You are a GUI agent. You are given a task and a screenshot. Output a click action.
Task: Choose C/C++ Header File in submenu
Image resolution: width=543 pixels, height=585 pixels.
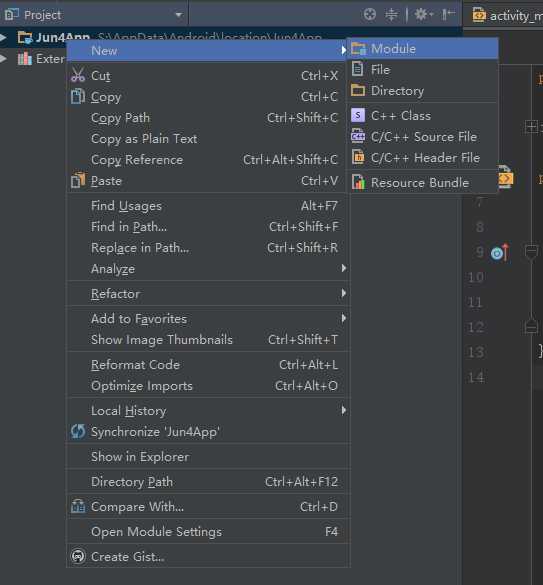(x=423, y=157)
